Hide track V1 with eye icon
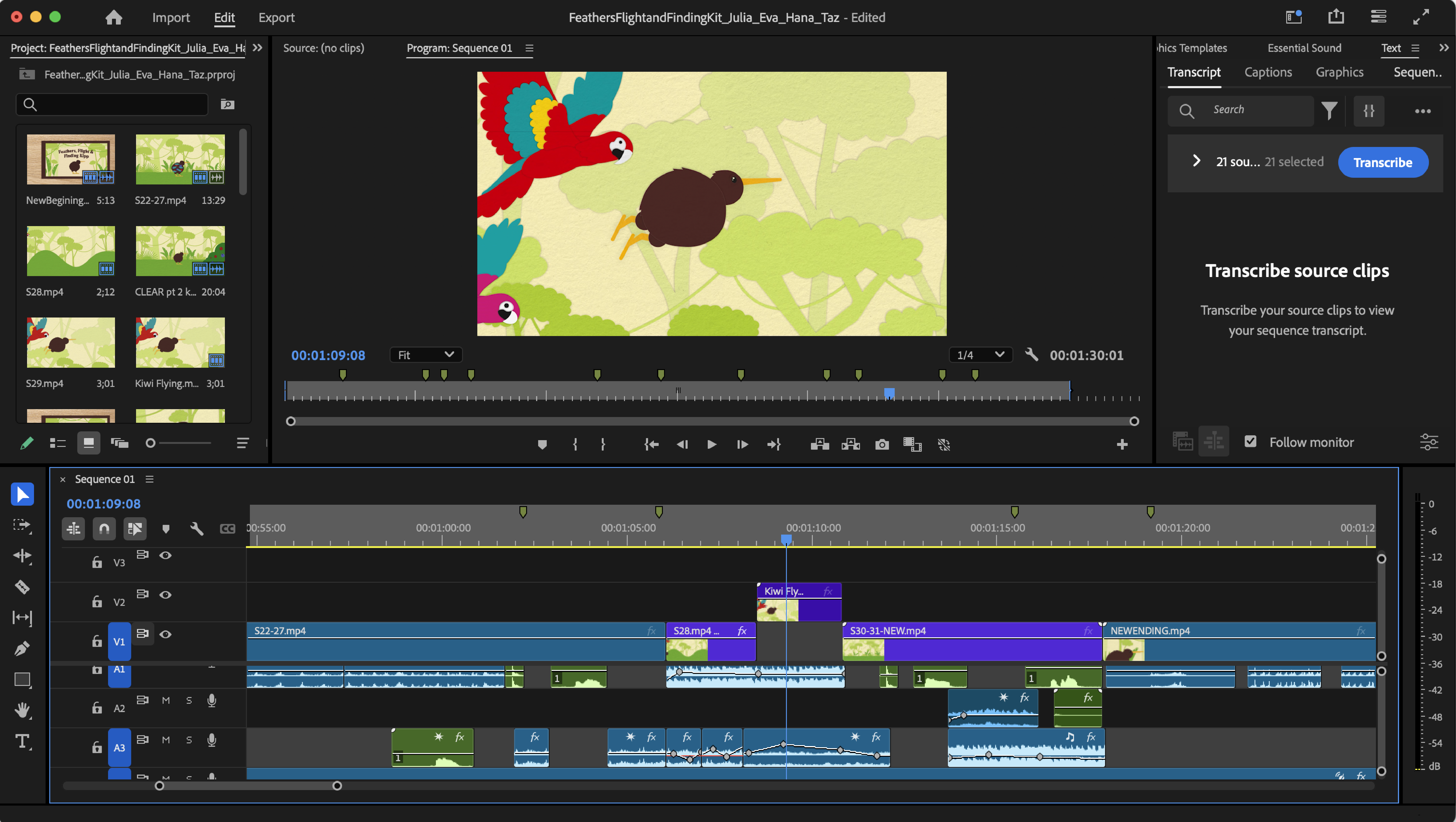The height and width of the screenshot is (822, 1456). click(165, 634)
